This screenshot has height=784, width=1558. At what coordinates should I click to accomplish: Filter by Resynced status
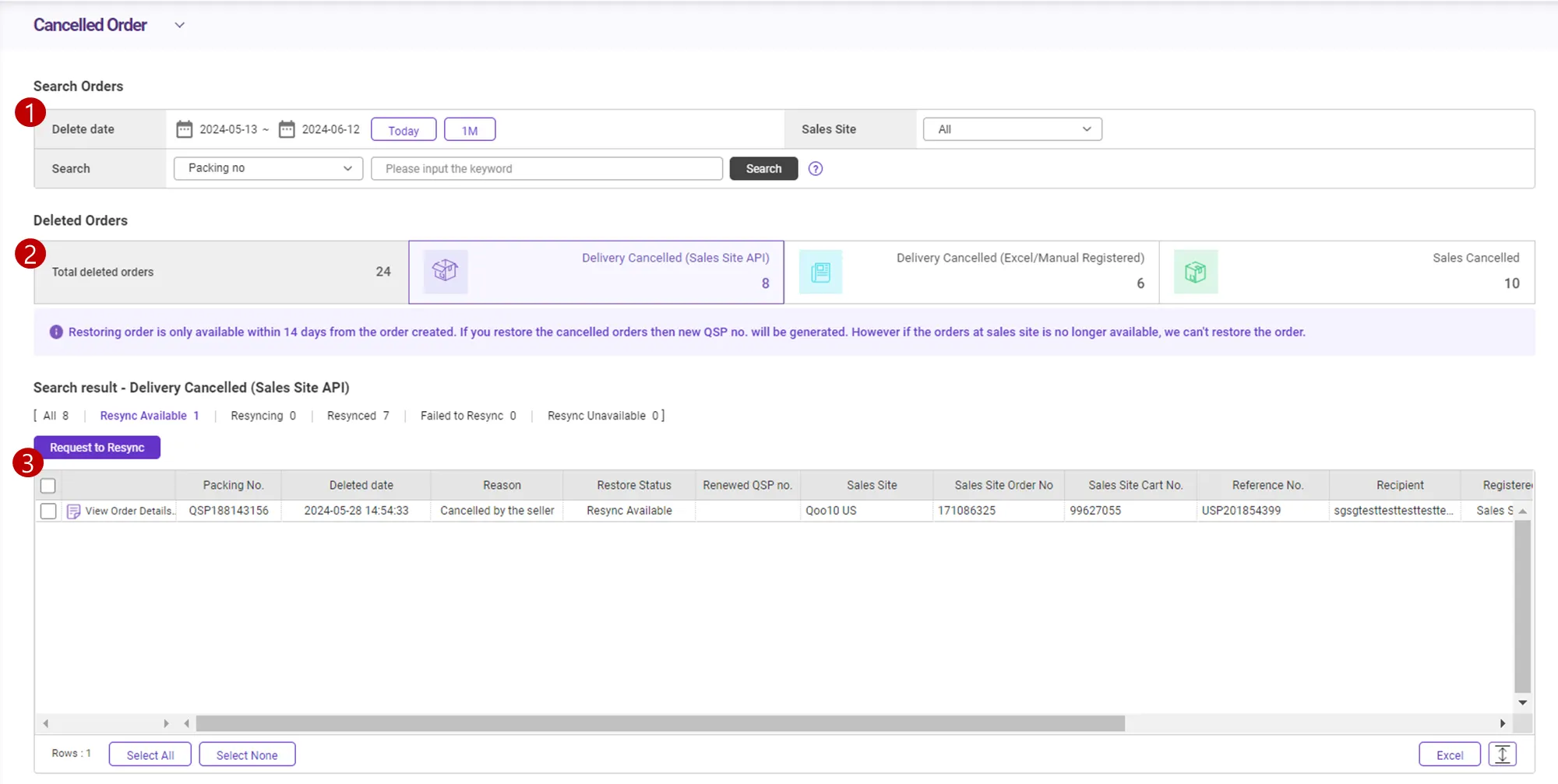[x=358, y=416]
